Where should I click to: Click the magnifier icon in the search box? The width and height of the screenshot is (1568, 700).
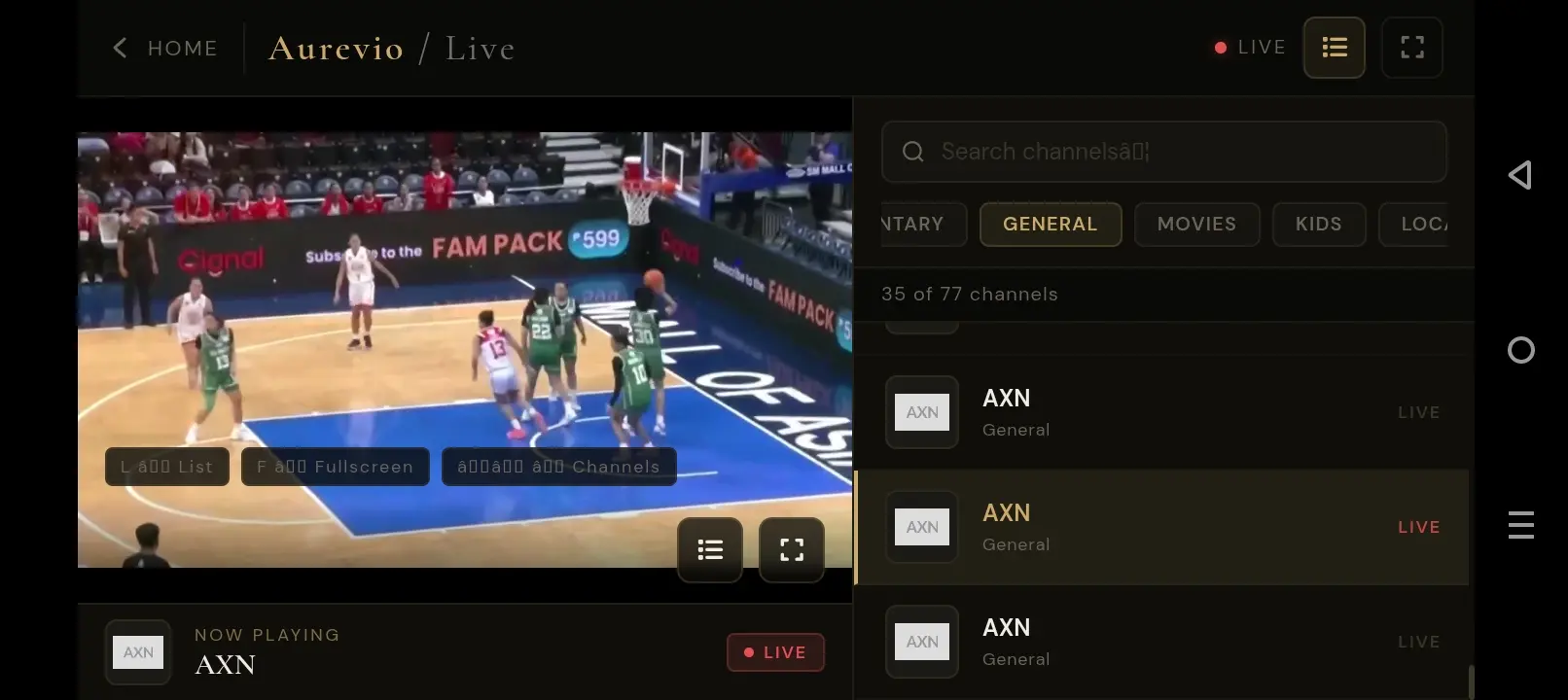coord(913,152)
